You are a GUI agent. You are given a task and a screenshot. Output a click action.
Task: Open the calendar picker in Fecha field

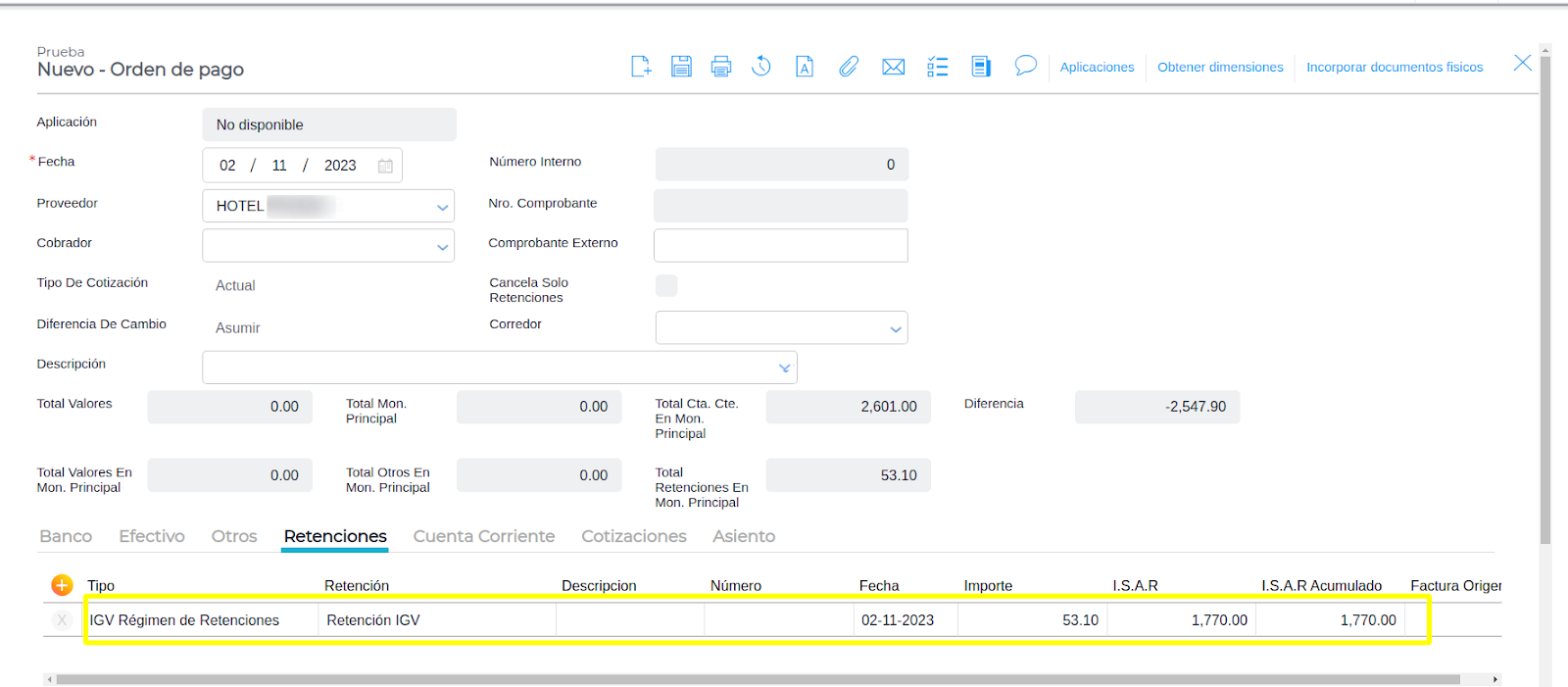385,166
